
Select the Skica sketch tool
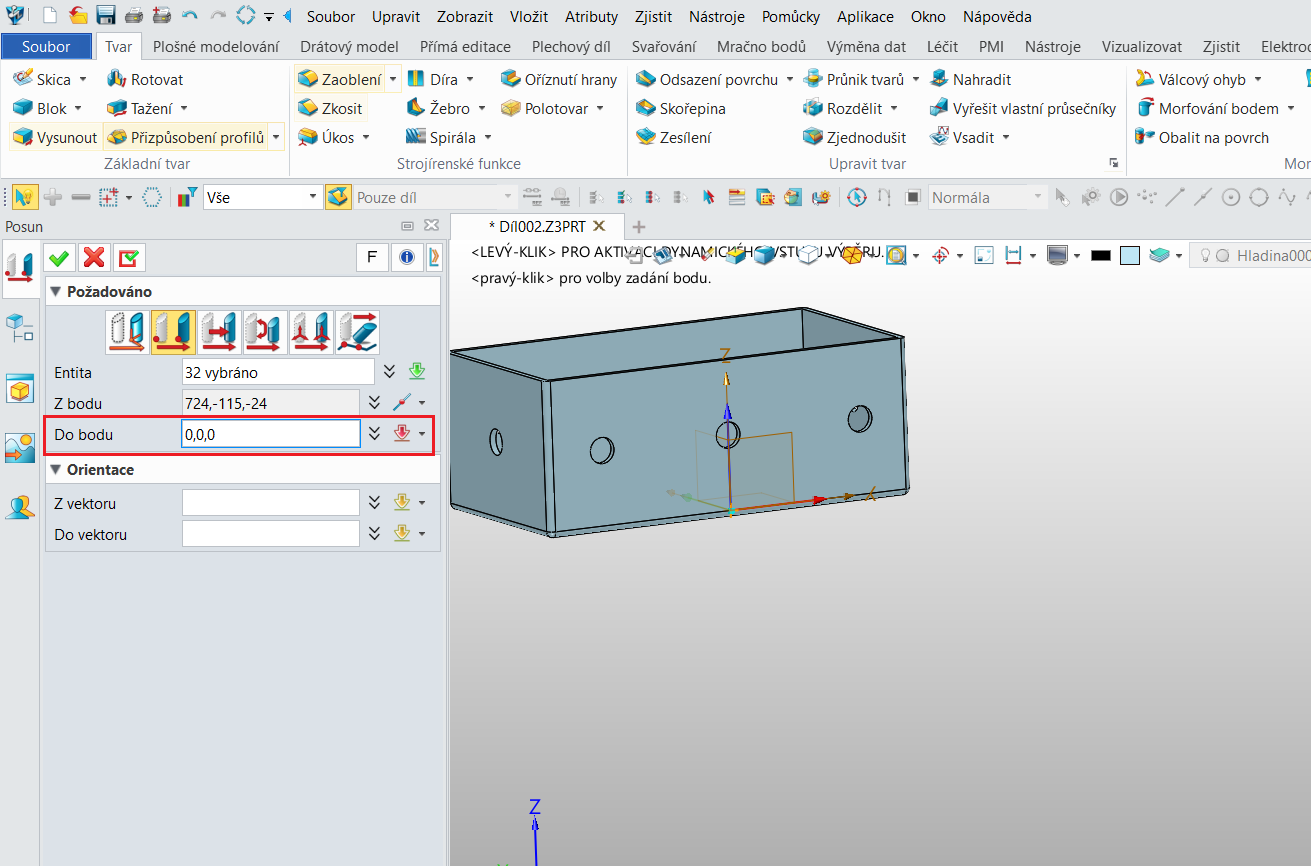tap(41, 79)
